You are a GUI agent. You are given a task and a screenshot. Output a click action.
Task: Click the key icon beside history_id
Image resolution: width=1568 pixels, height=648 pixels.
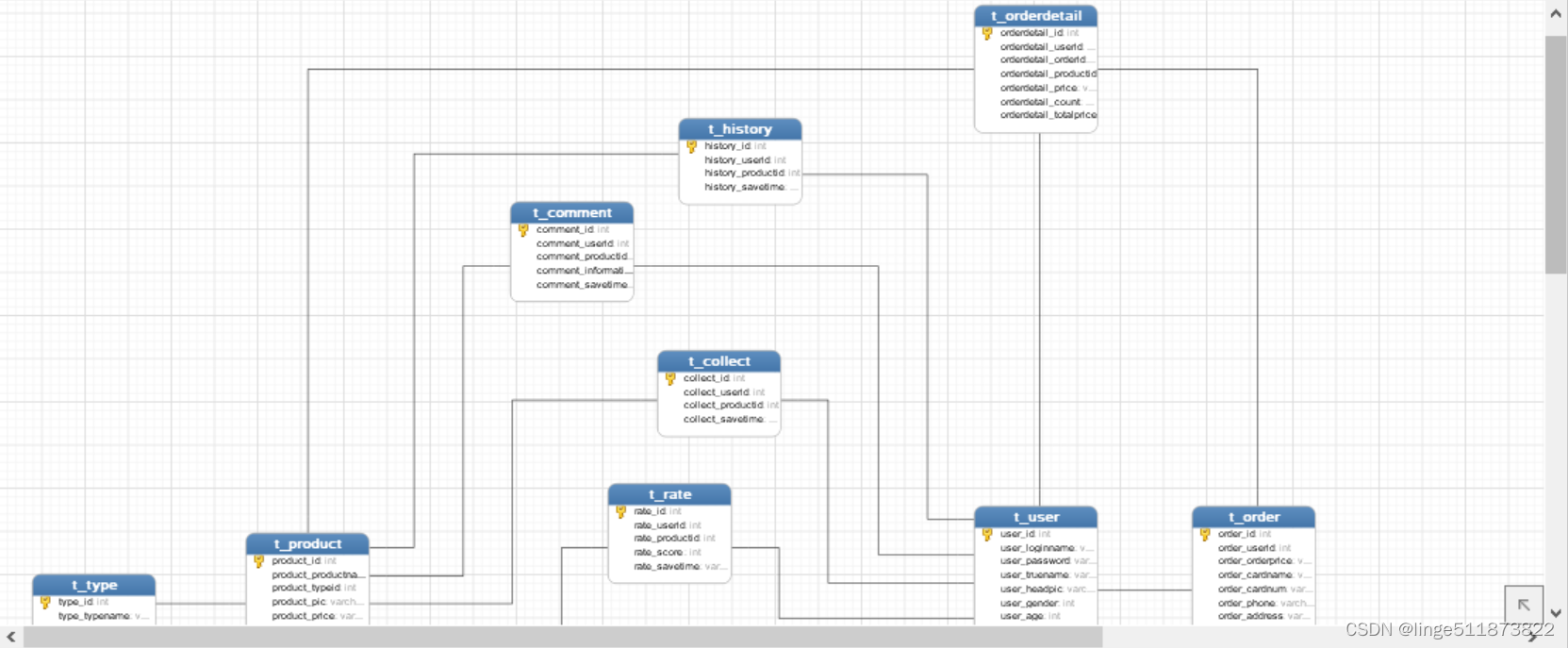click(x=691, y=146)
